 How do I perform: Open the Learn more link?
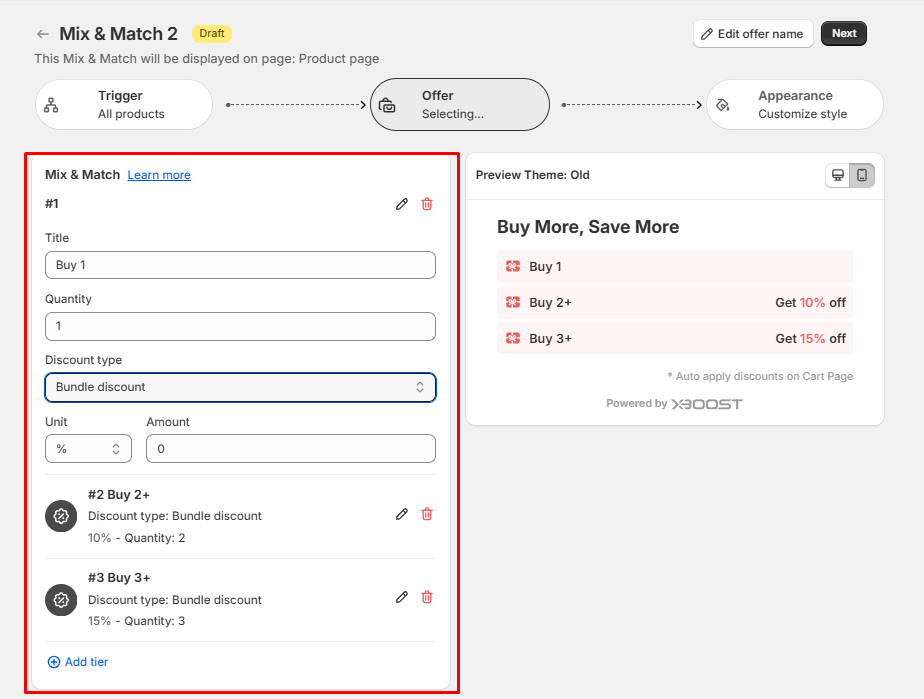click(x=159, y=175)
